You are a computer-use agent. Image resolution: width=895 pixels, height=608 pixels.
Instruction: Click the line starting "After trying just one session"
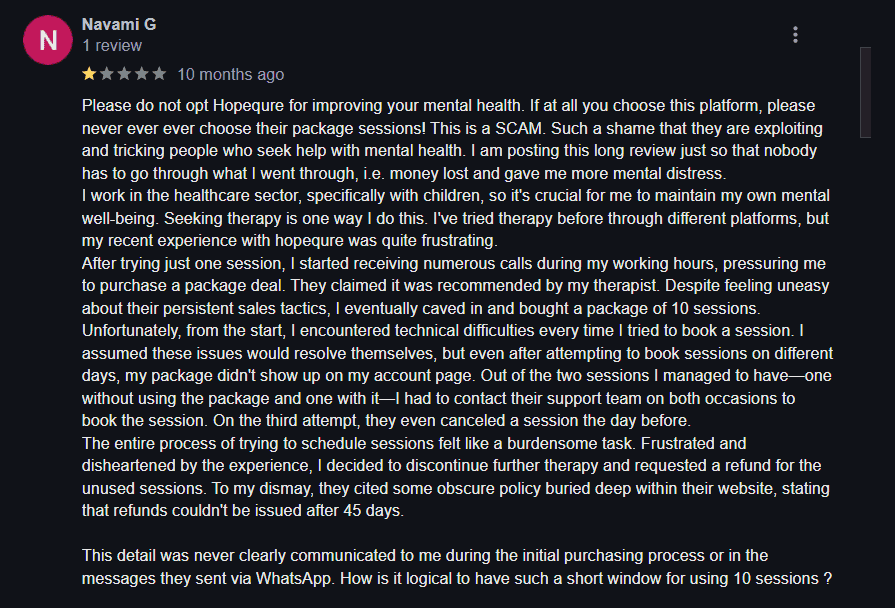point(454,264)
